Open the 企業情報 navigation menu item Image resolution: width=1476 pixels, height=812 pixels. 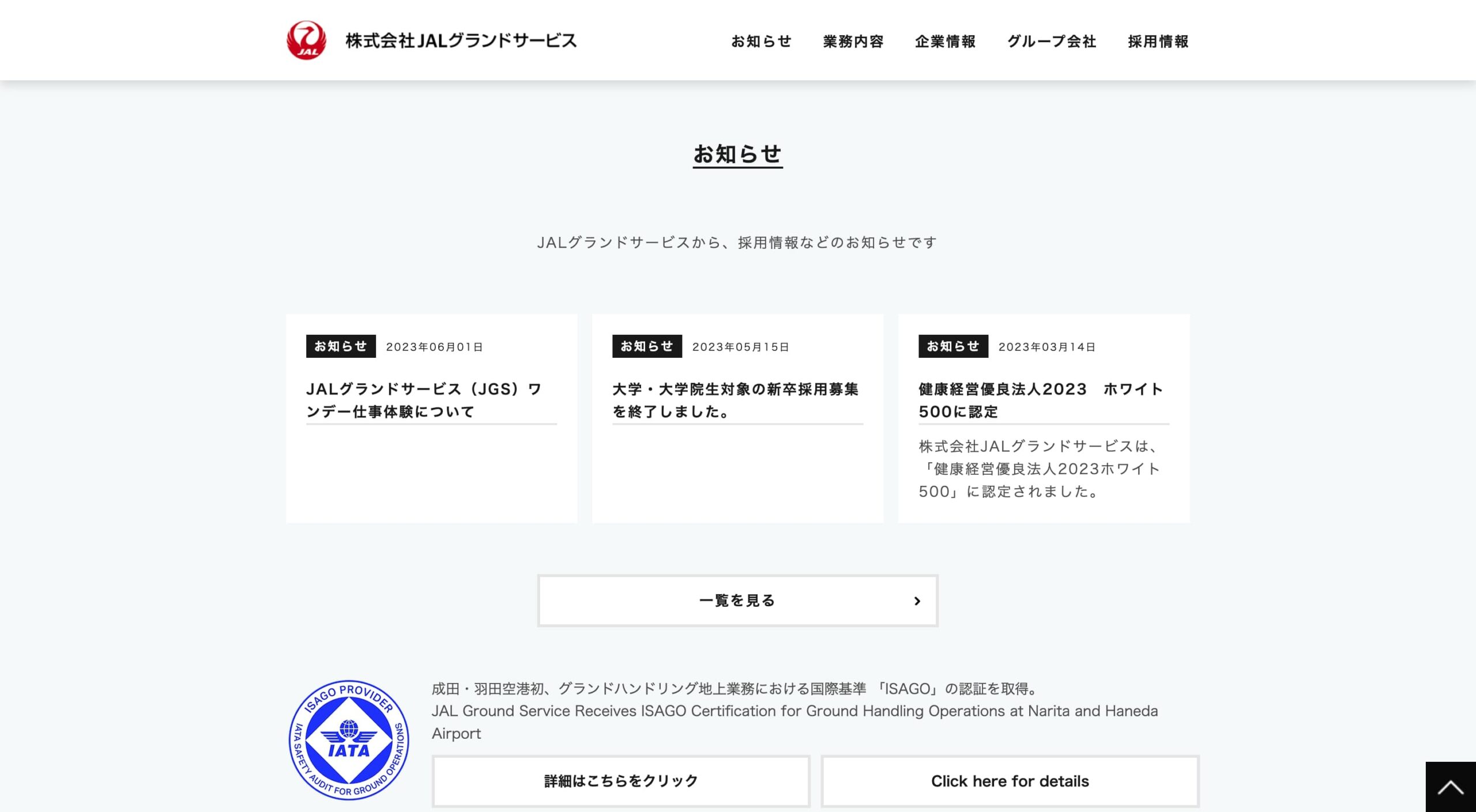(x=946, y=41)
